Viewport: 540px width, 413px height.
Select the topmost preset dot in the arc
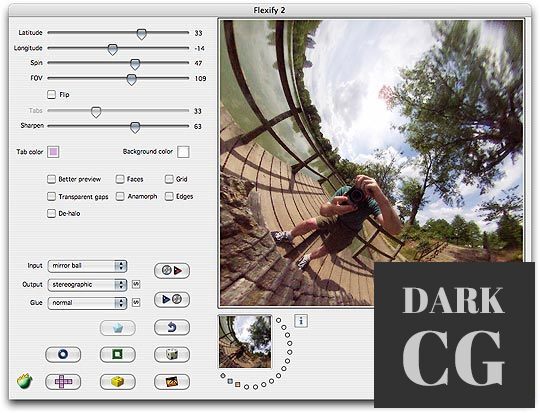pyautogui.click(x=278, y=320)
